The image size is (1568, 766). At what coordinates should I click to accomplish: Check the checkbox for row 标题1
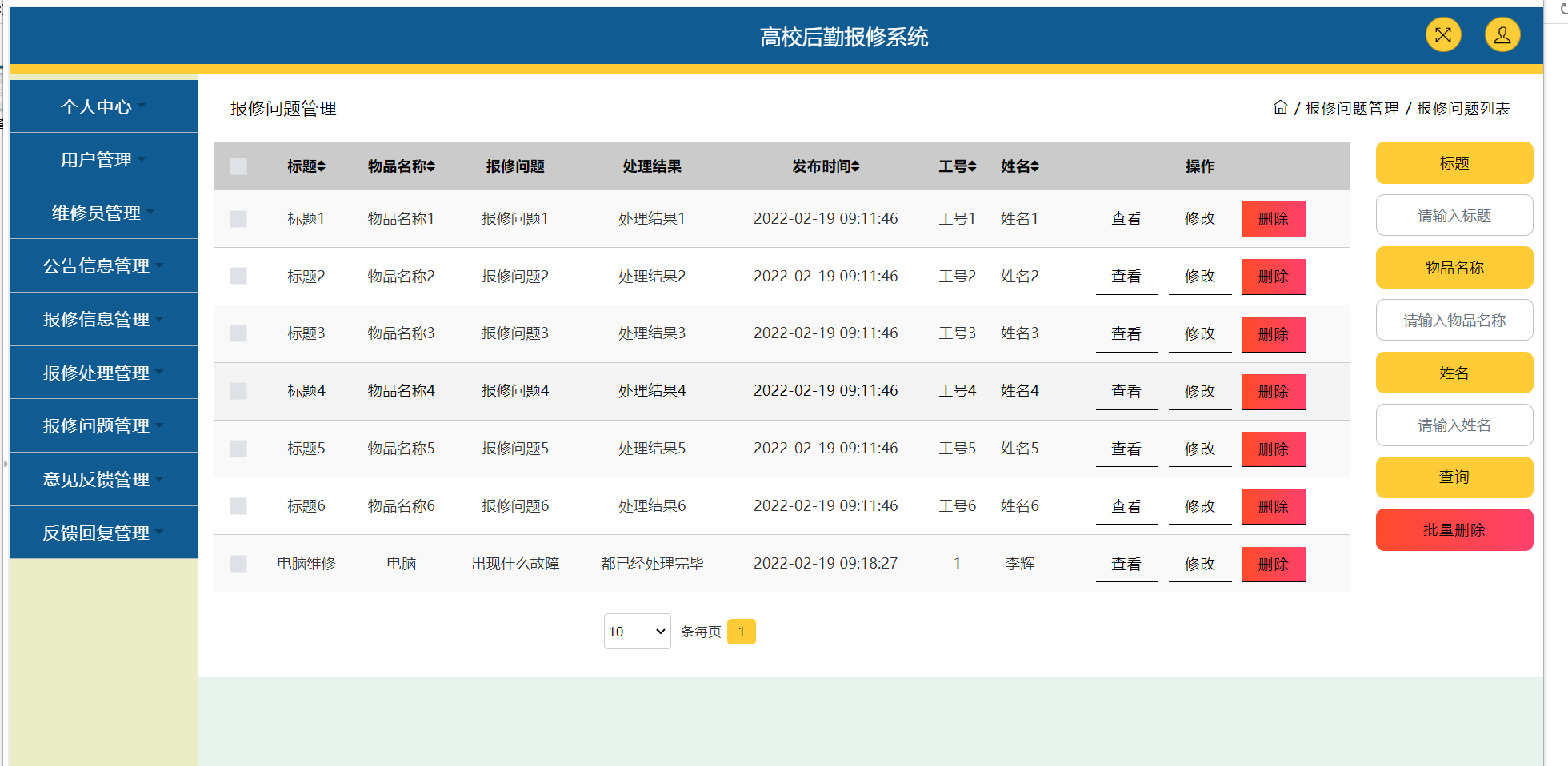coord(238,218)
